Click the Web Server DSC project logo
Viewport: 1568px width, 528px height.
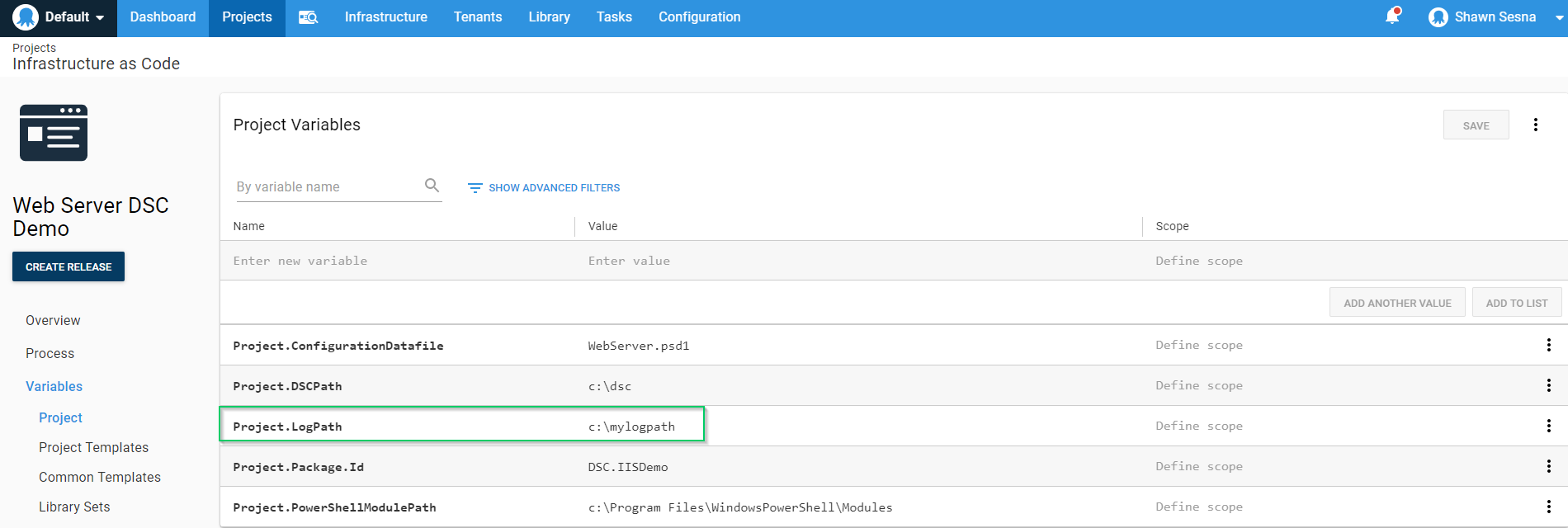tap(54, 133)
